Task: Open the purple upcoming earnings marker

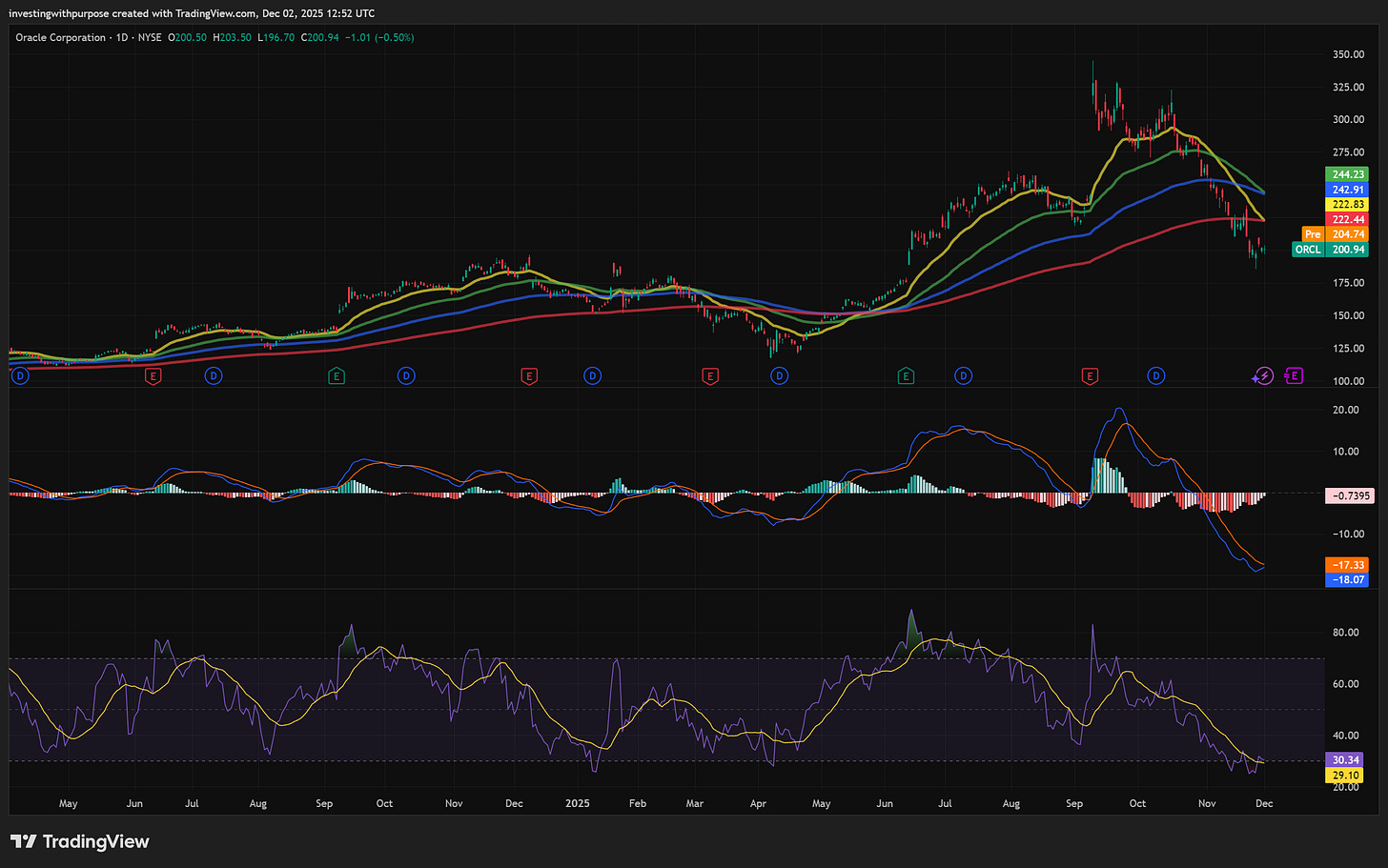Action: [x=1294, y=376]
